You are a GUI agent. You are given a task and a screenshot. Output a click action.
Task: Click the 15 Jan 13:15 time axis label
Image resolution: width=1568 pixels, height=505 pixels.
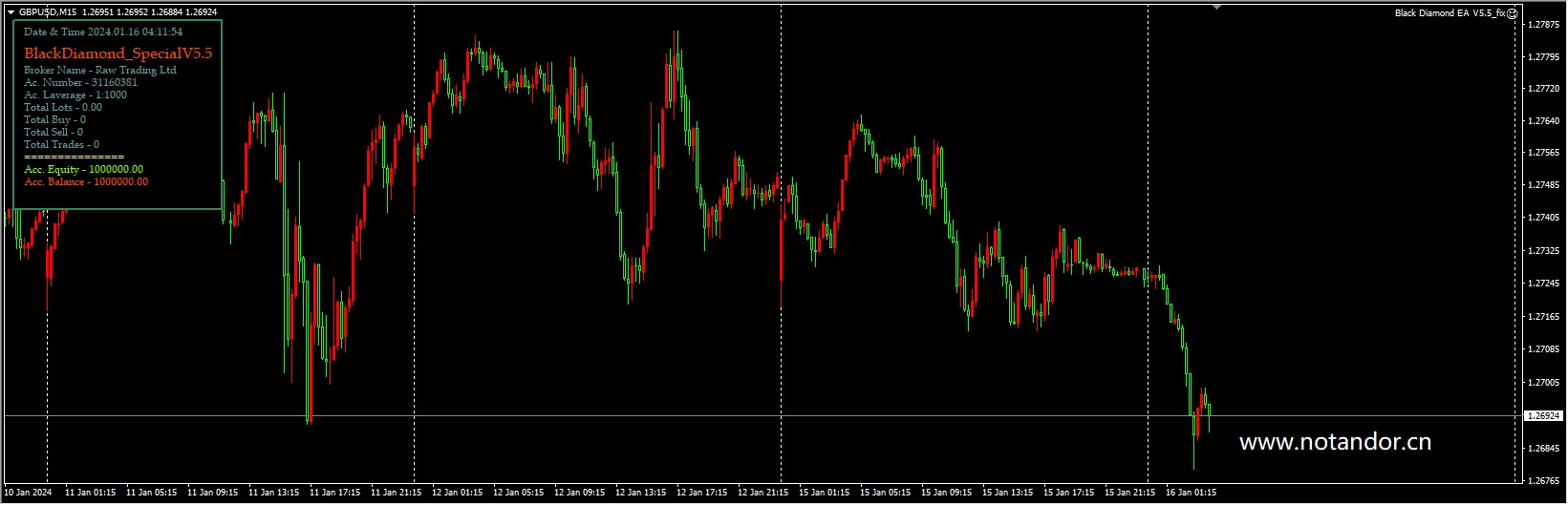pos(1008,494)
